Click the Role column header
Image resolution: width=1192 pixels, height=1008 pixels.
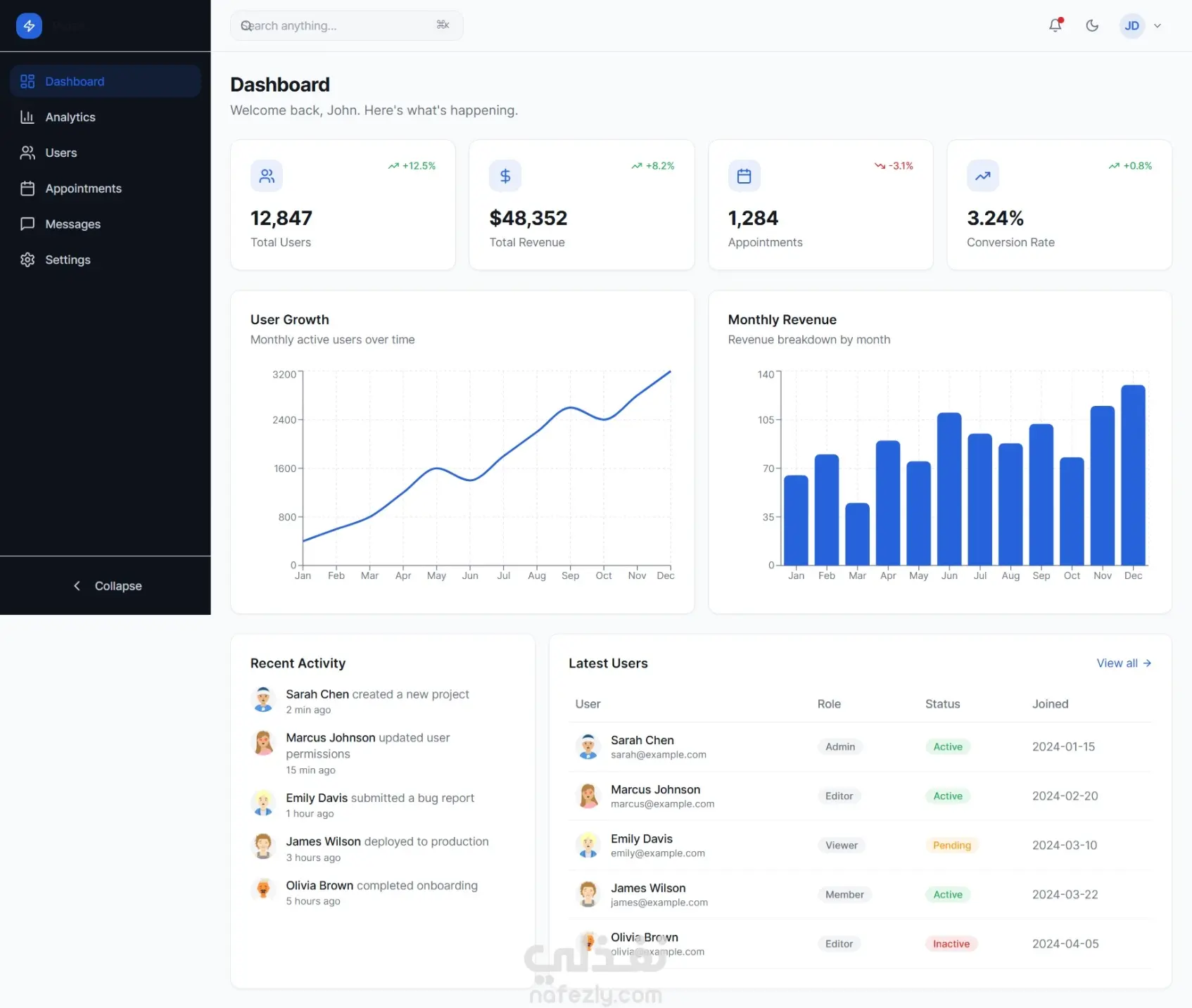tap(829, 704)
